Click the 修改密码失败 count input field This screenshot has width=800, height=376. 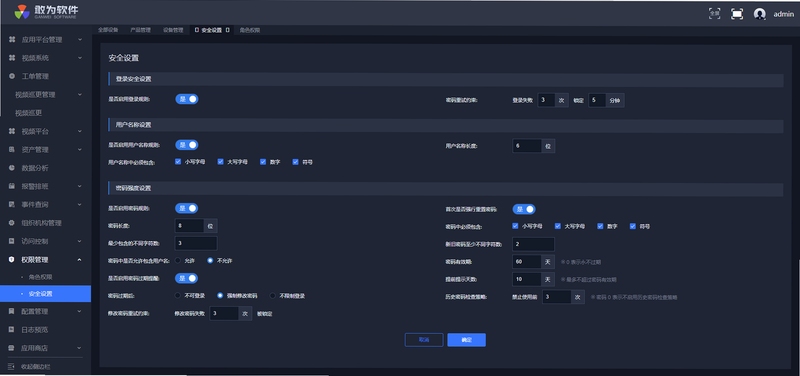224,313
